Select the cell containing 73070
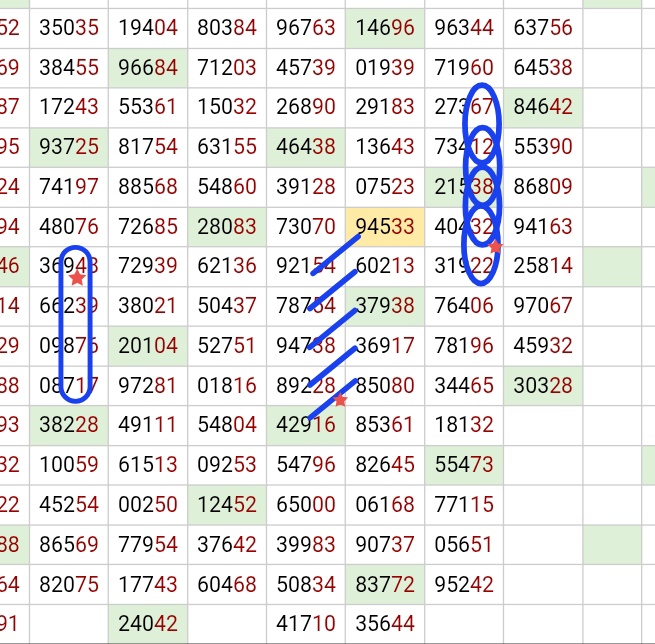 pos(306,227)
